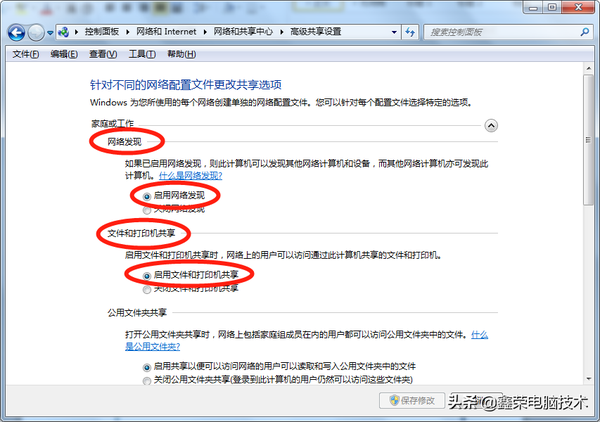Click the network icon in address bar

pyautogui.click(x=65, y=33)
